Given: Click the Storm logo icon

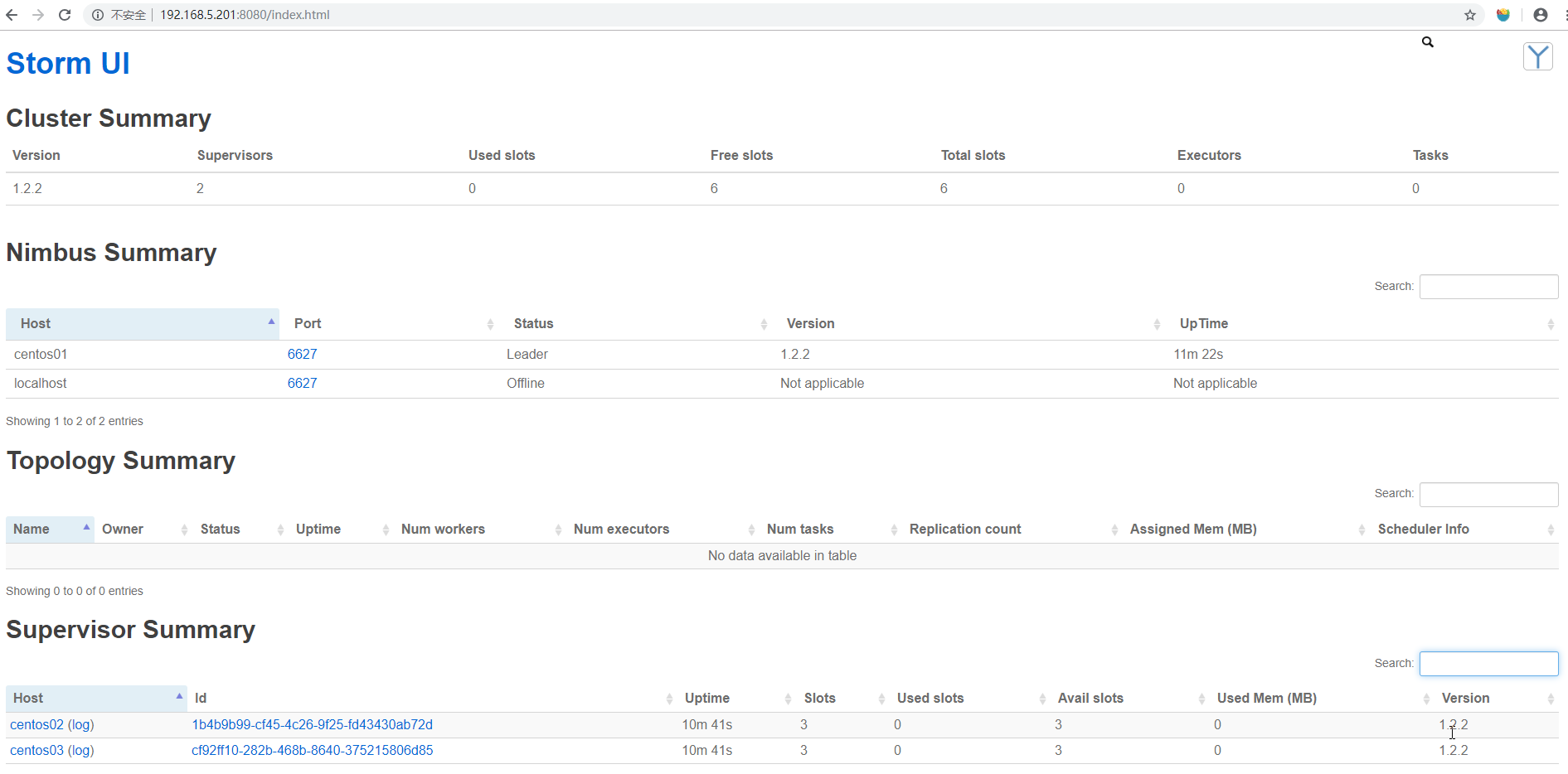Looking at the screenshot, I should click(x=1538, y=57).
